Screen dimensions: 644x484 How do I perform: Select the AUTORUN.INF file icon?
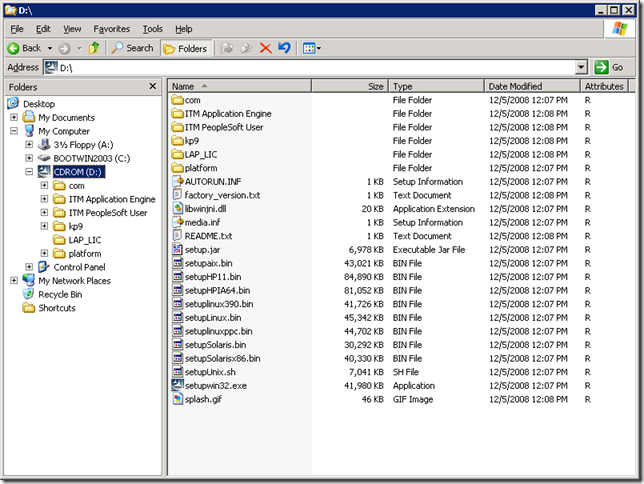pos(177,181)
